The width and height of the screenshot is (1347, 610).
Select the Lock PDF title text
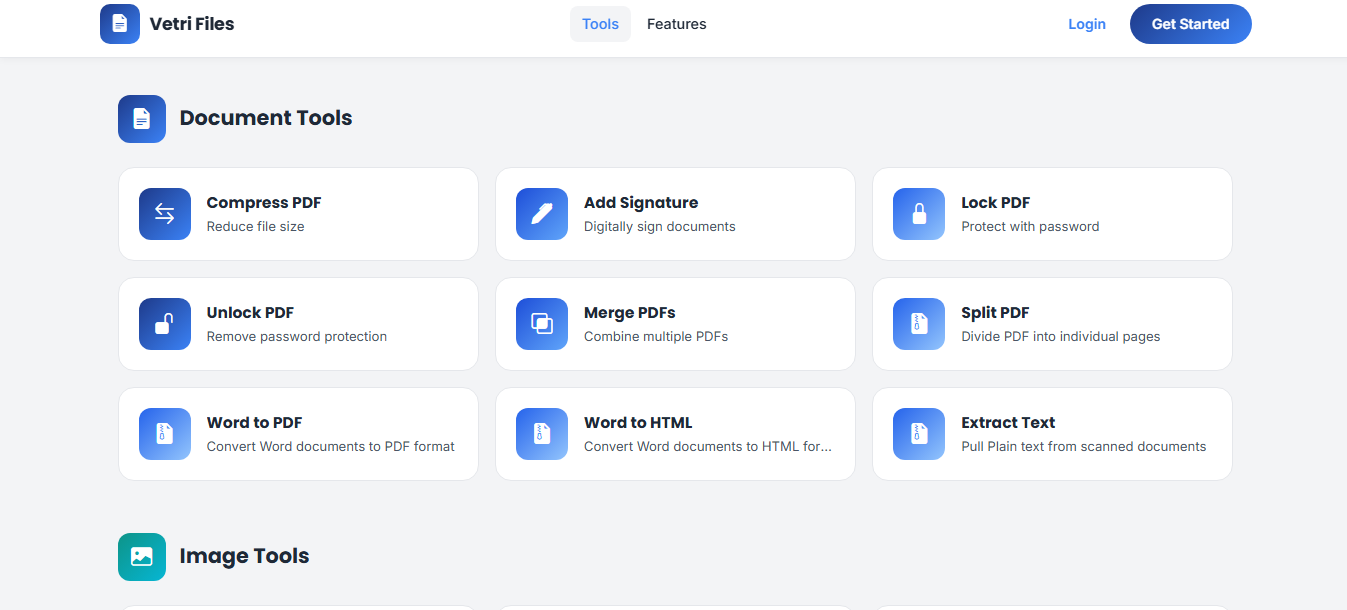tap(996, 202)
